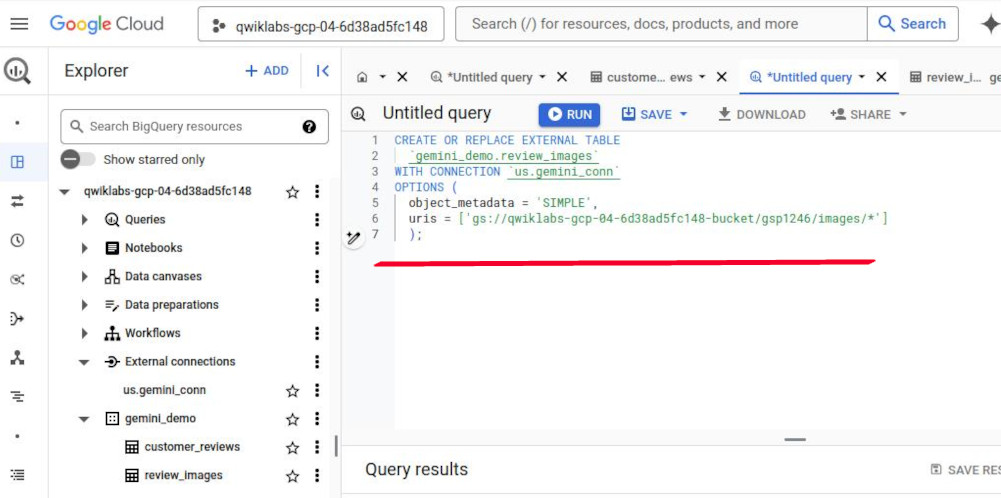Open dropdown on active Untitled query tab
Viewport: 1001px width, 498px height.
pos(861,77)
